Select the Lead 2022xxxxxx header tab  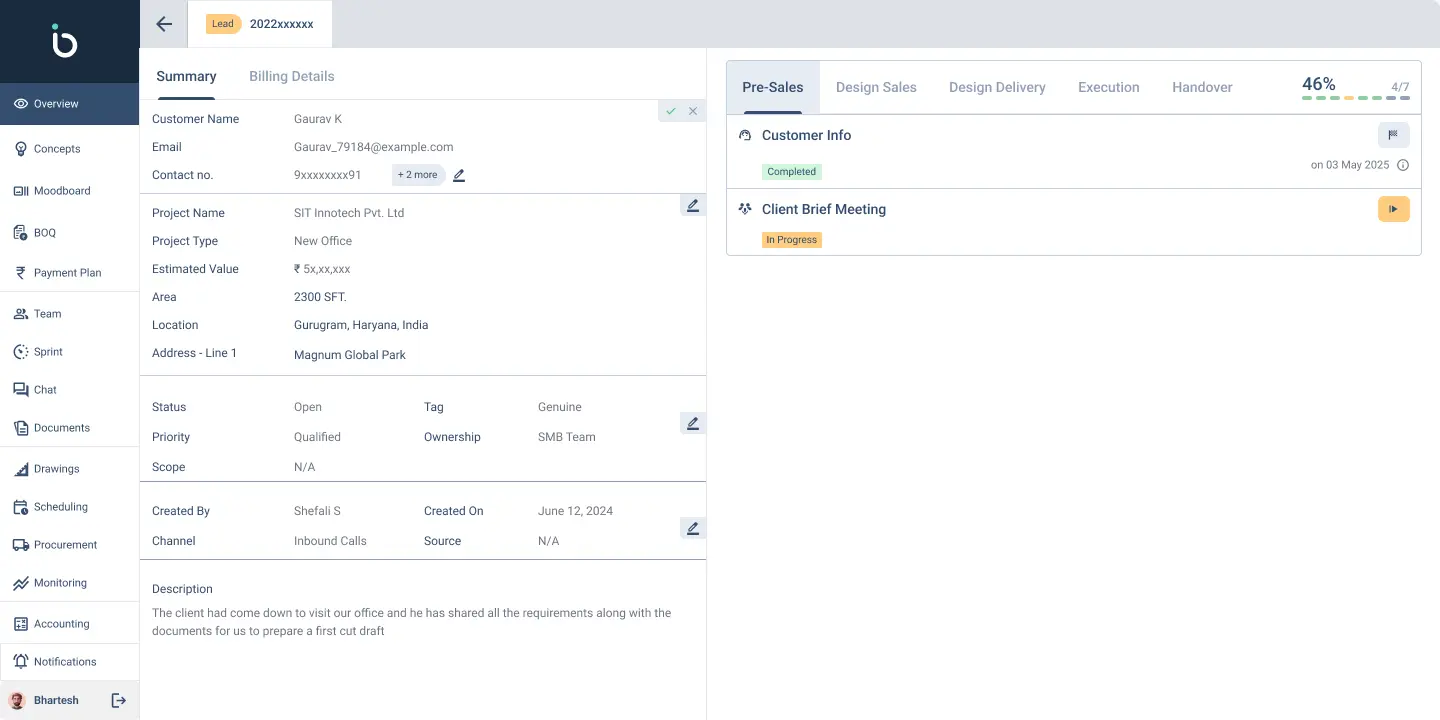260,24
